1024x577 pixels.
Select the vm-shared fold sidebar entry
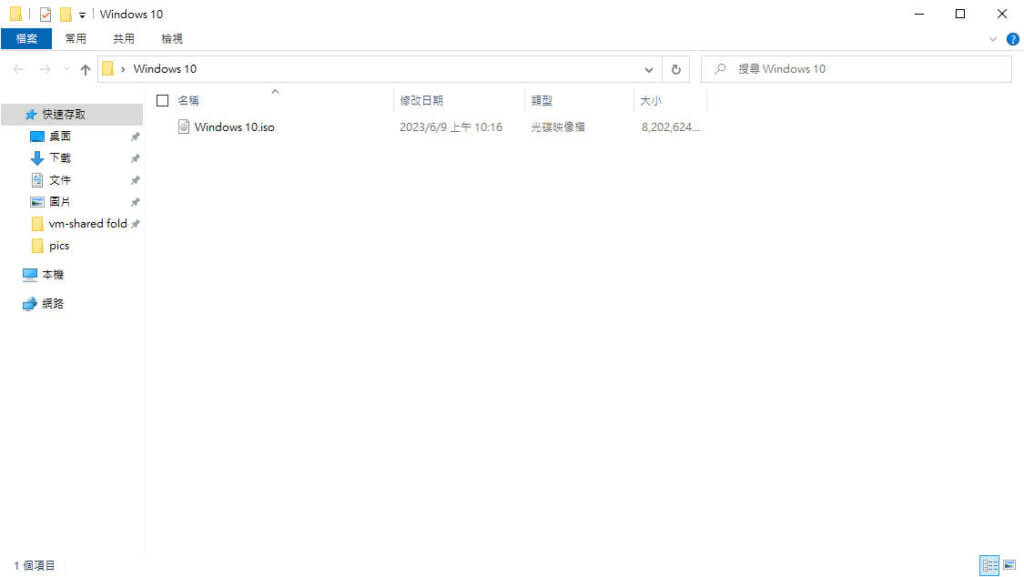(88, 224)
